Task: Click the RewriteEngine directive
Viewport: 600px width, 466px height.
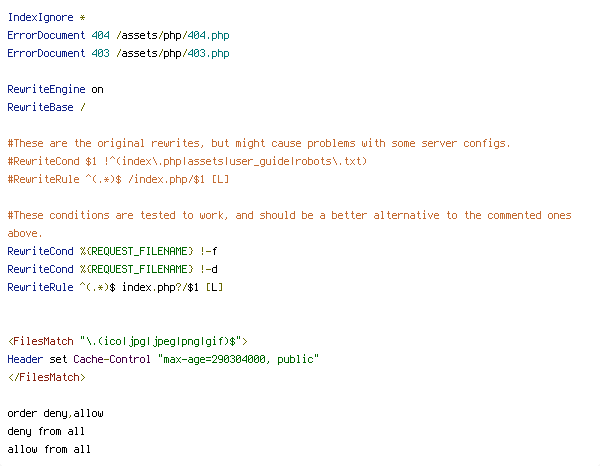Action: pos(46,90)
